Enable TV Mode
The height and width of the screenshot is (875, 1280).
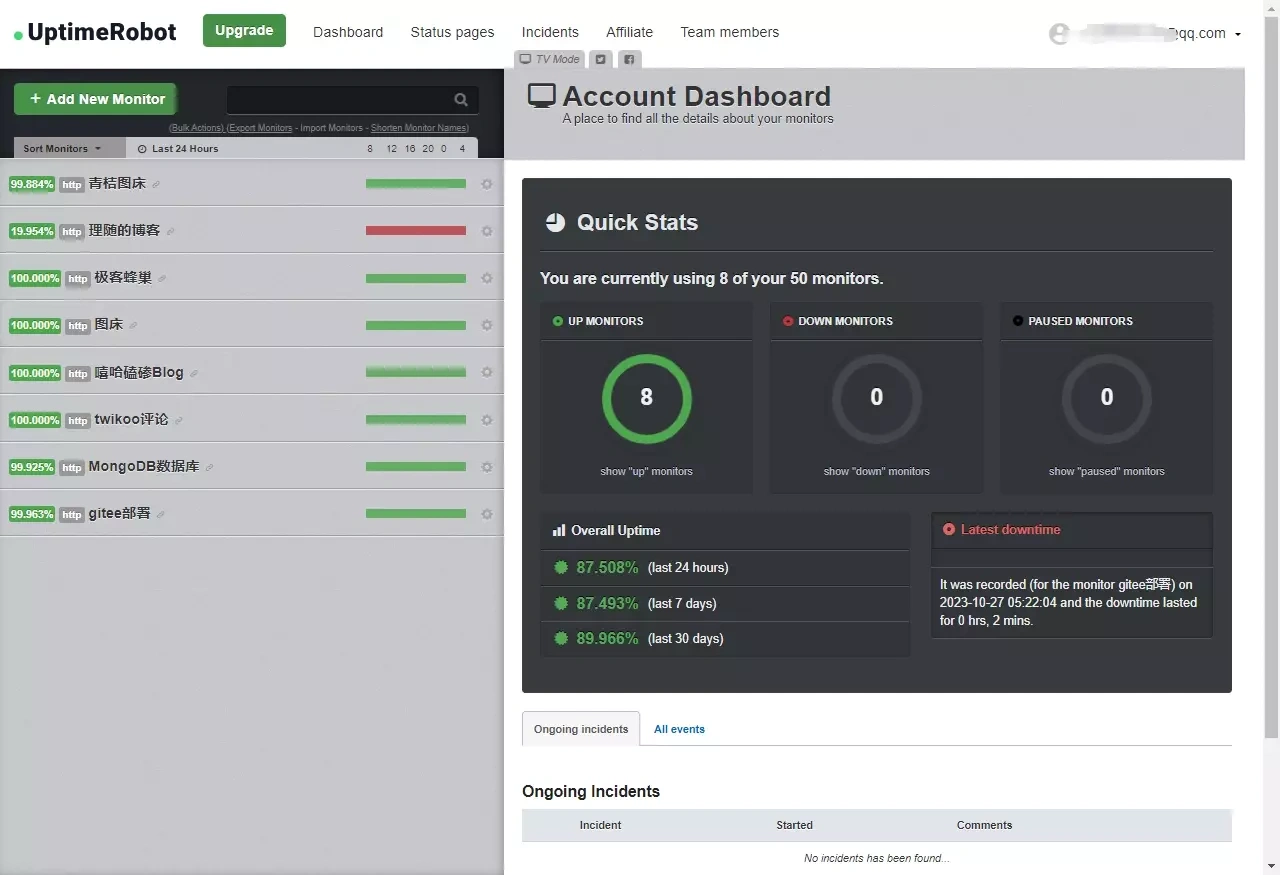tap(550, 59)
